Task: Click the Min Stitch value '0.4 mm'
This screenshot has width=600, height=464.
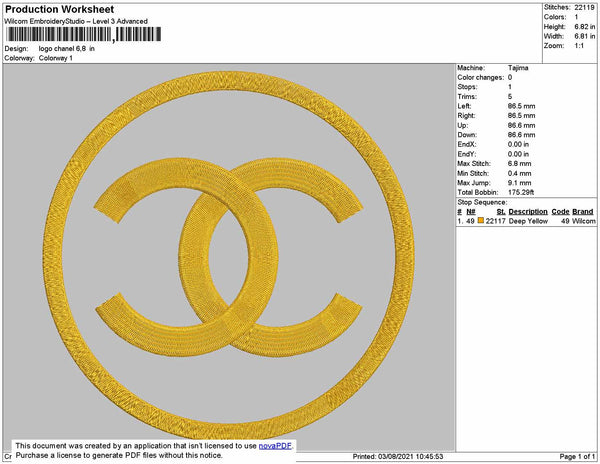Action: [x=520, y=173]
